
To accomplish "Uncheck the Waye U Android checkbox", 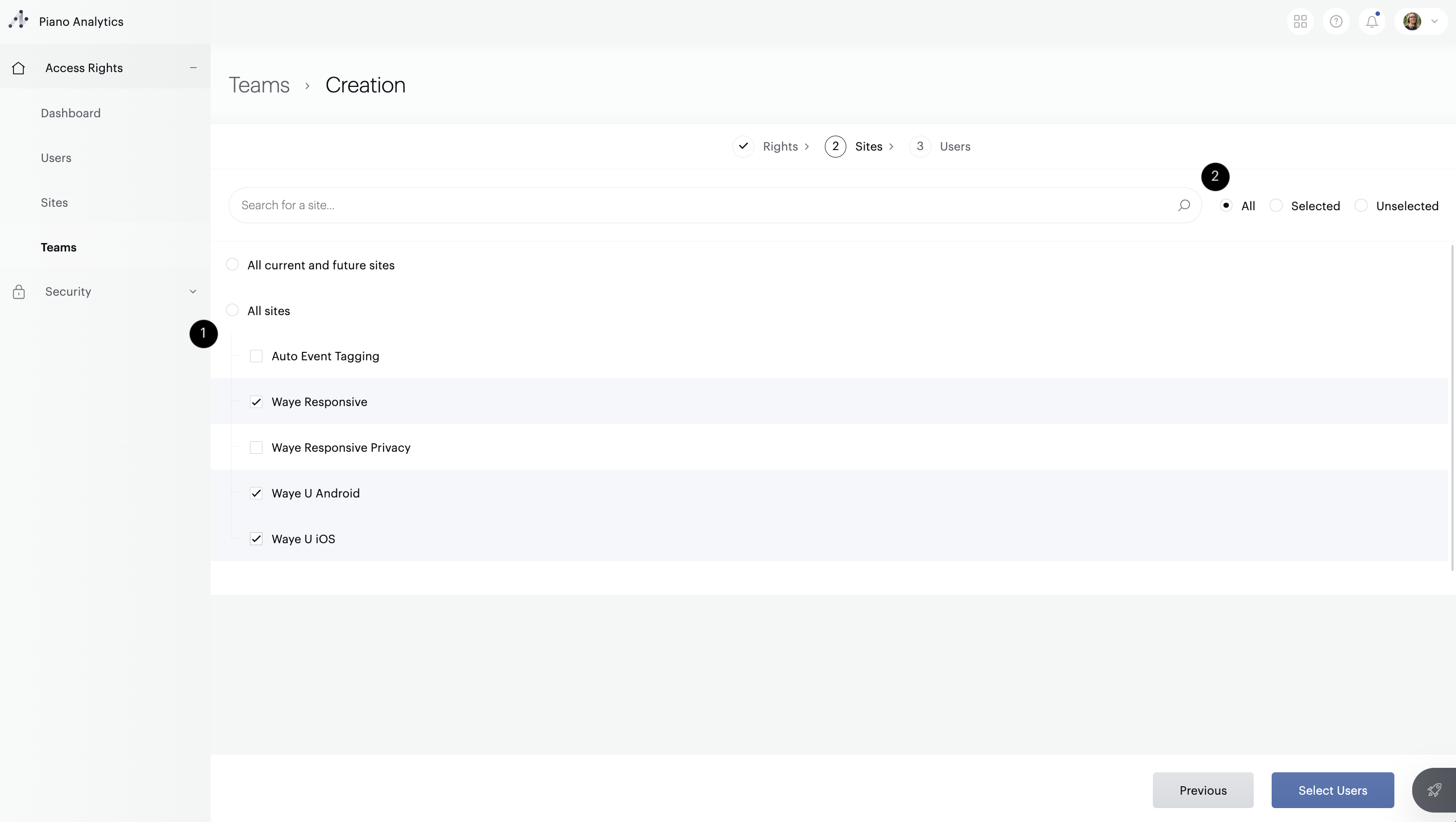I will tap(256, 493).
